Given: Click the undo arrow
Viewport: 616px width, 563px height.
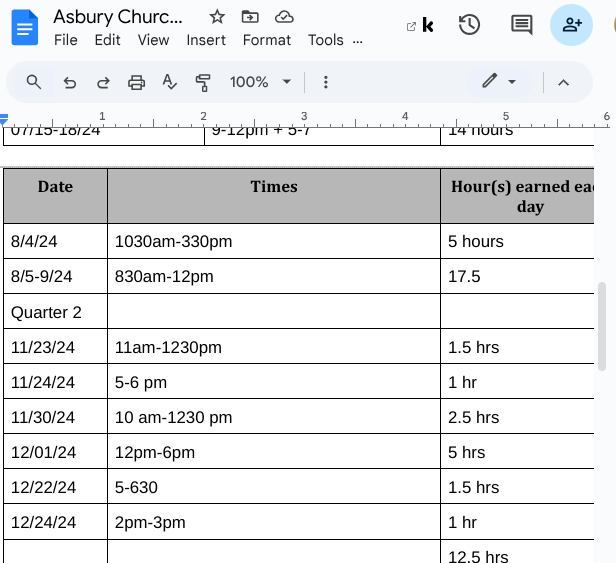Looking at the screenshot, I should 69,82.
